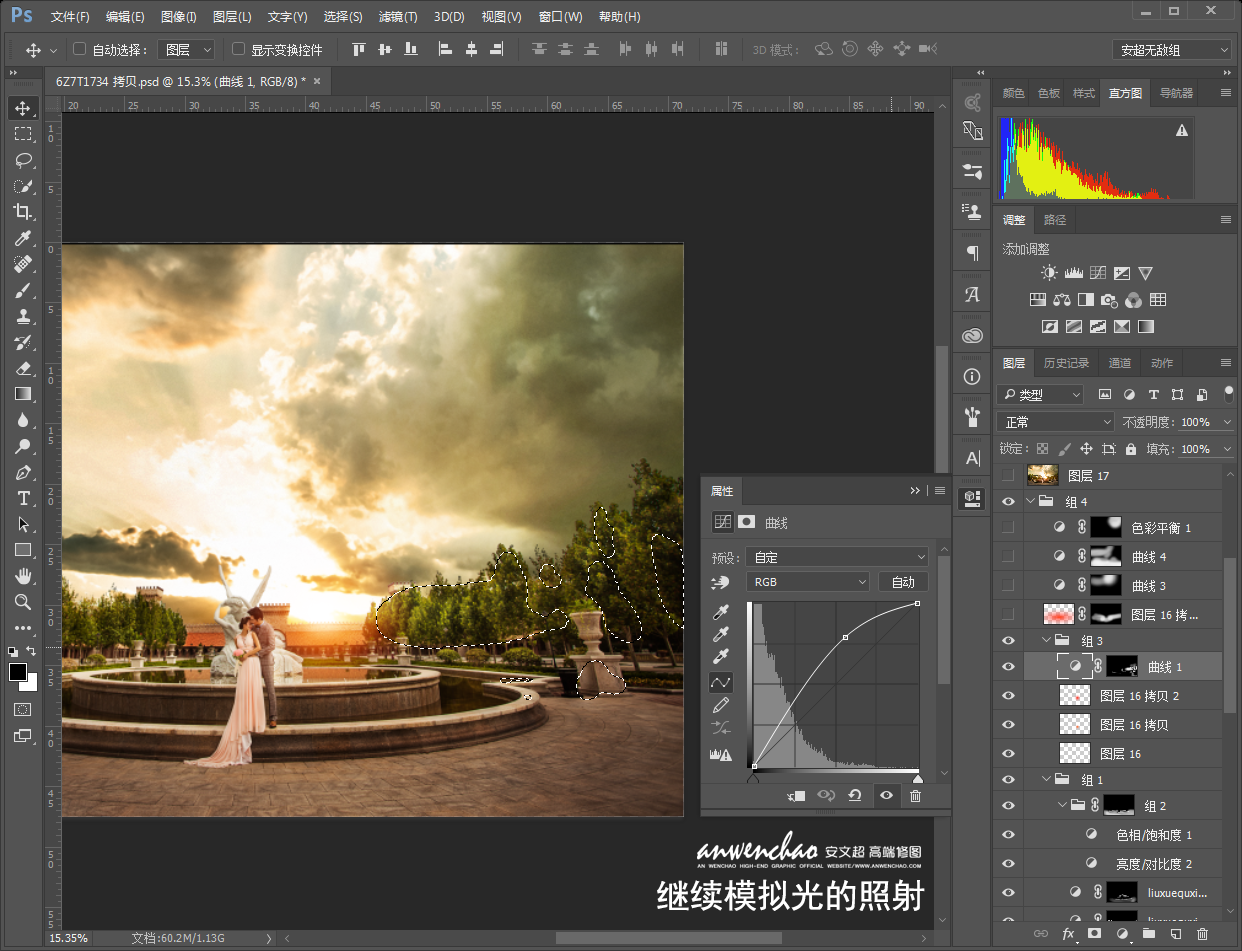This screenshot has width=1242, height=951.
Task: Click the black point slider under Curves
Action: tap(753, 778)
